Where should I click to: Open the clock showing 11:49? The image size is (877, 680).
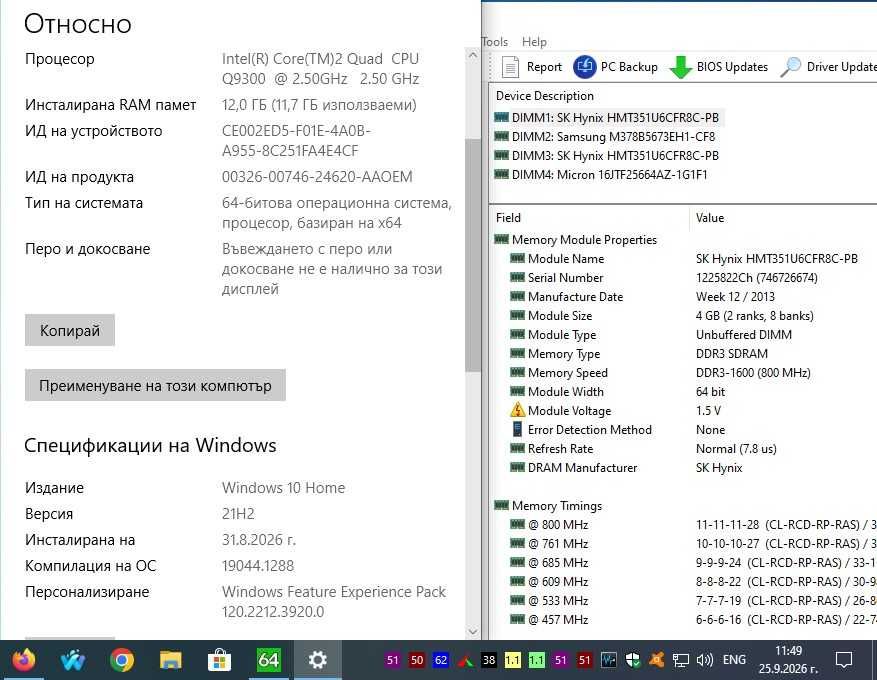(788, 651)
